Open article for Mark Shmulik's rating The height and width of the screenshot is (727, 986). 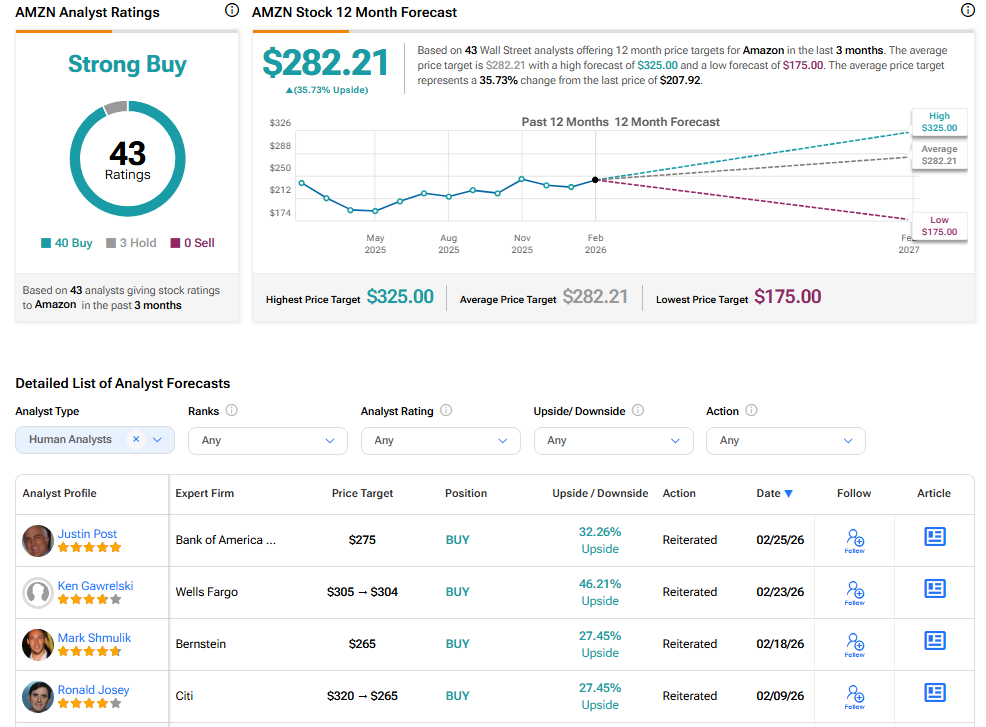[935, 640]
